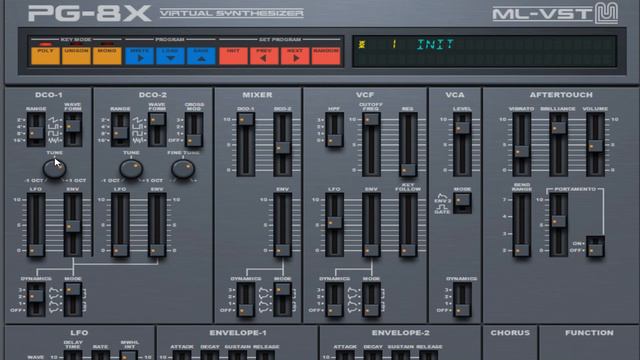Click the blue SAVE program button
This screenshot has width=640, height=360.
click(201, 56)
